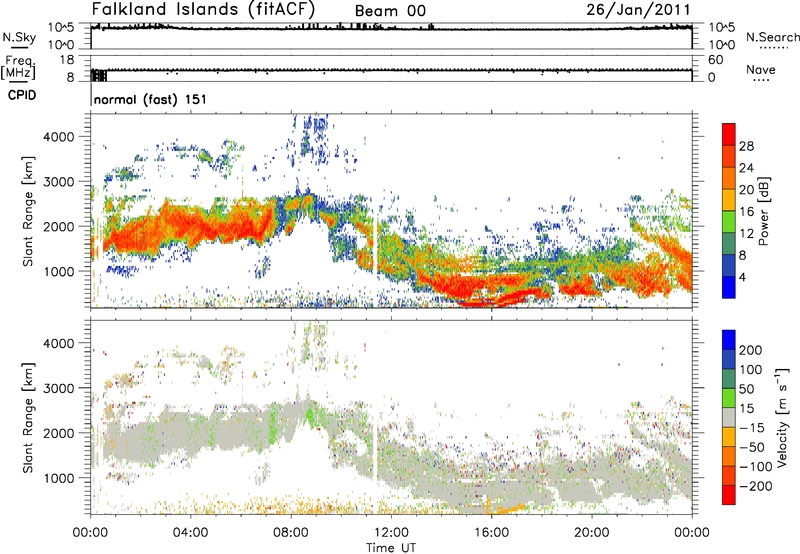Click the date '26/Jan/2011'

(638, 9)
